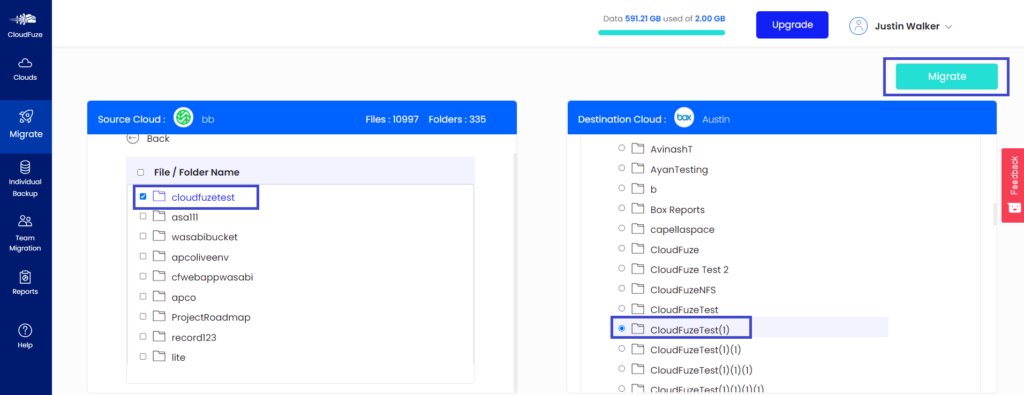Click the AvinashT folder icon
Viewport: 1024px width, 395px height.
[x=637, y=149]
